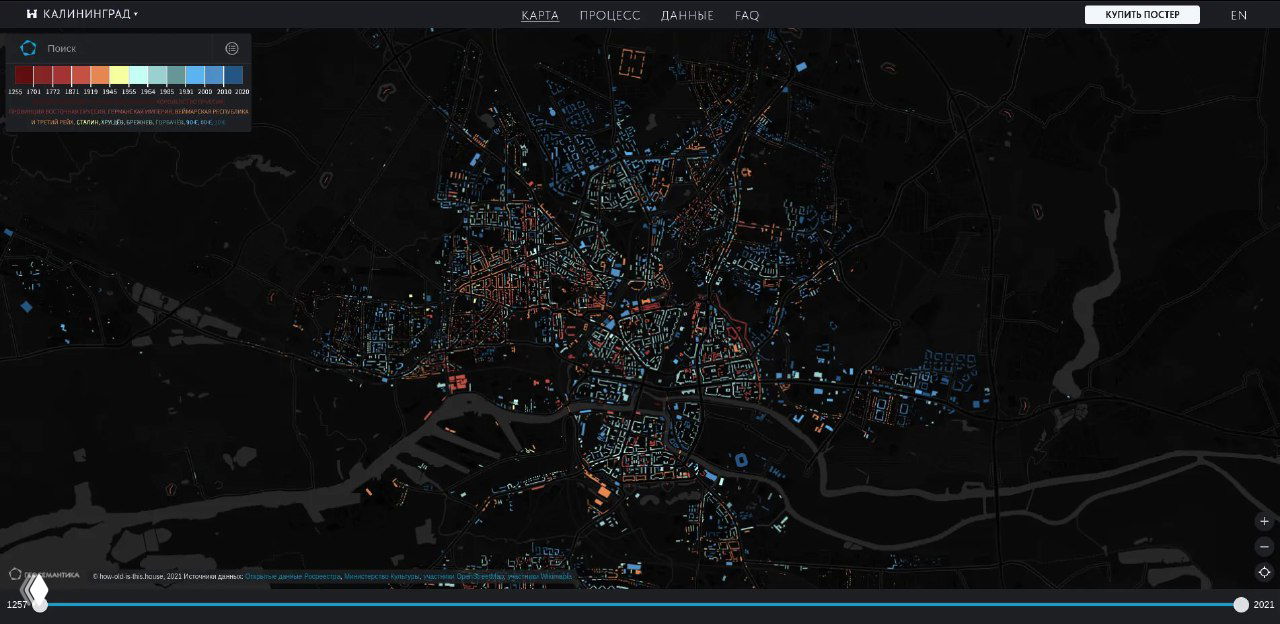Click the site logo next to Калининград
This screenshot has width=1280, height=624.
point(32,15)
